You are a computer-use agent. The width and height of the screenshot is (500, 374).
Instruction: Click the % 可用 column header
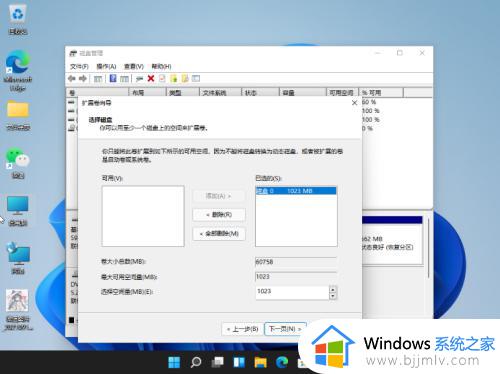(x=381, y=93)
